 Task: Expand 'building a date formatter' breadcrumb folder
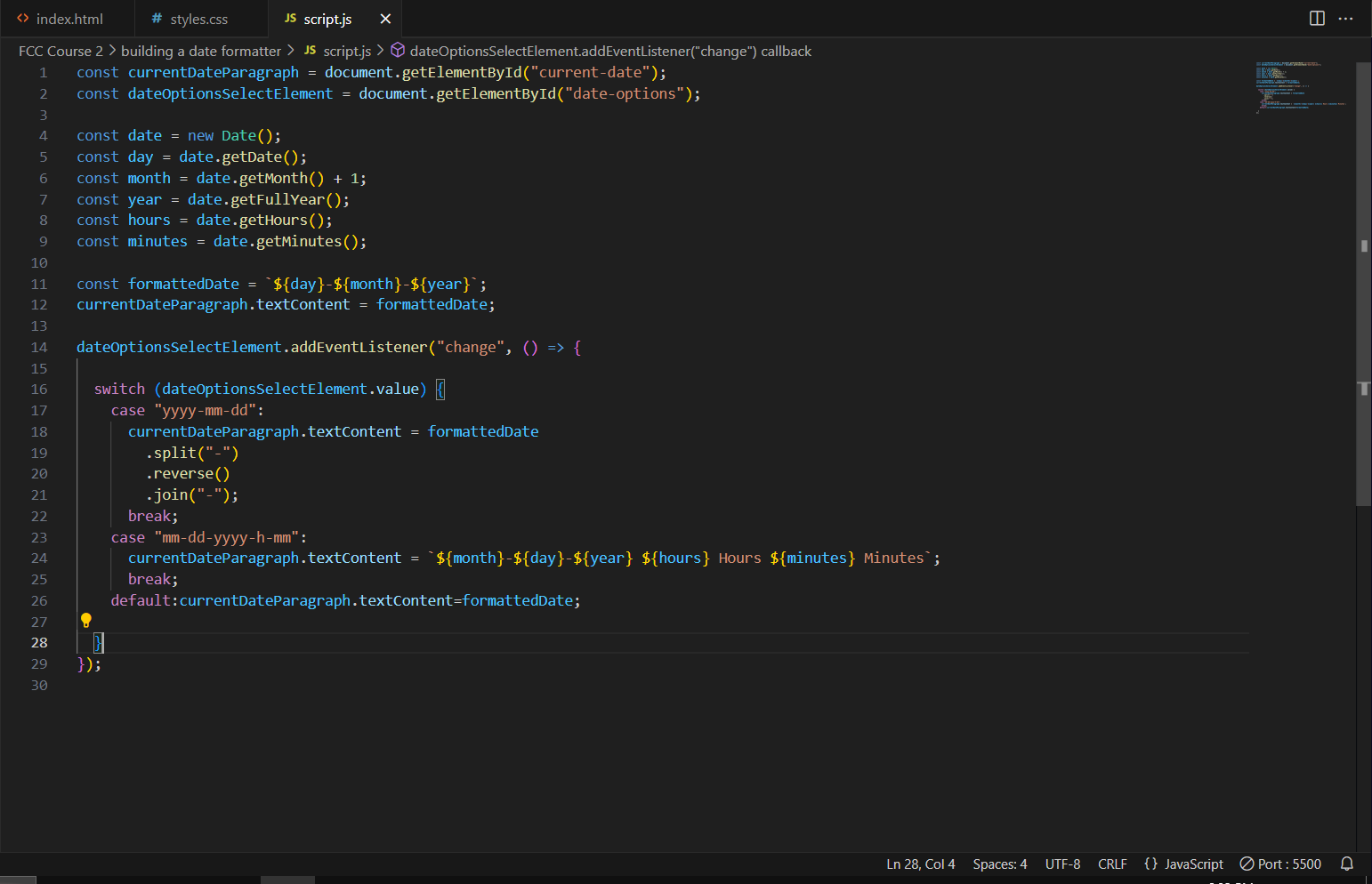(x=200, y=51)
